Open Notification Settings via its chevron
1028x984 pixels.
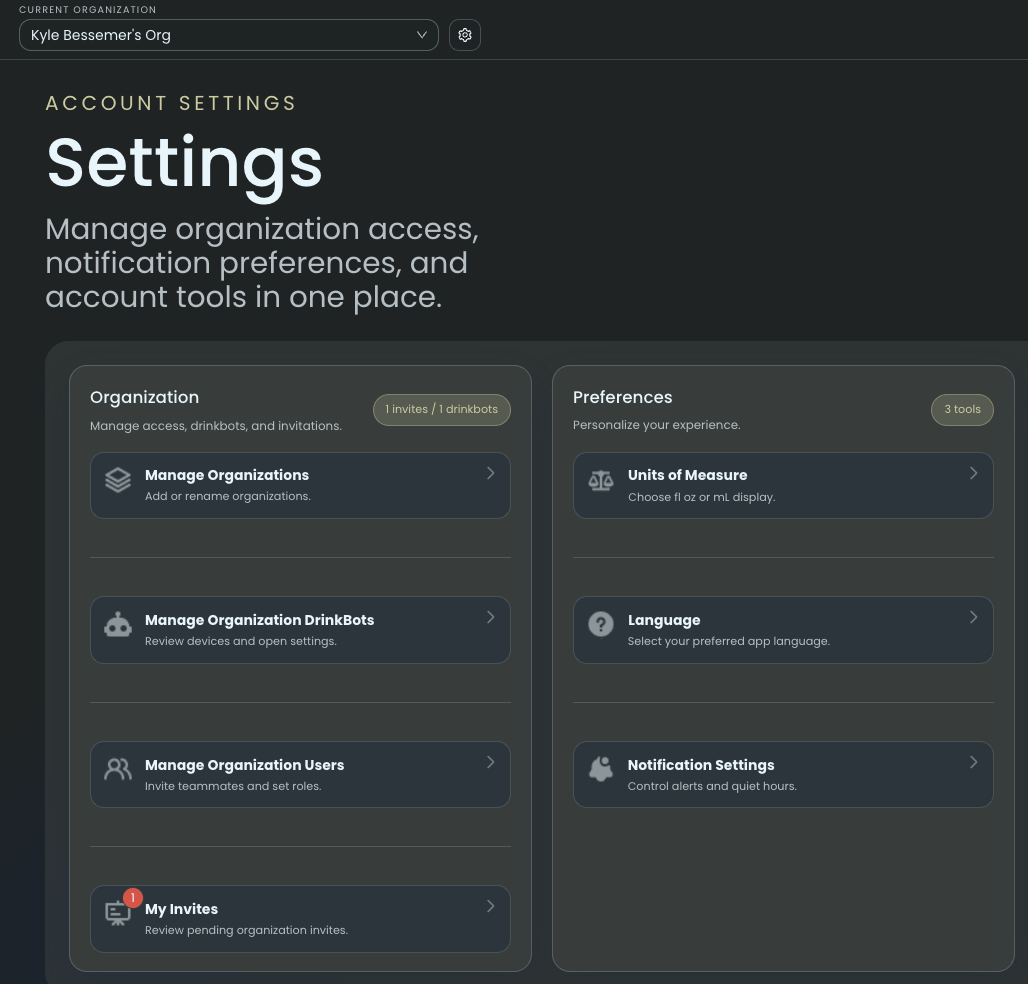tap(973, 762)
